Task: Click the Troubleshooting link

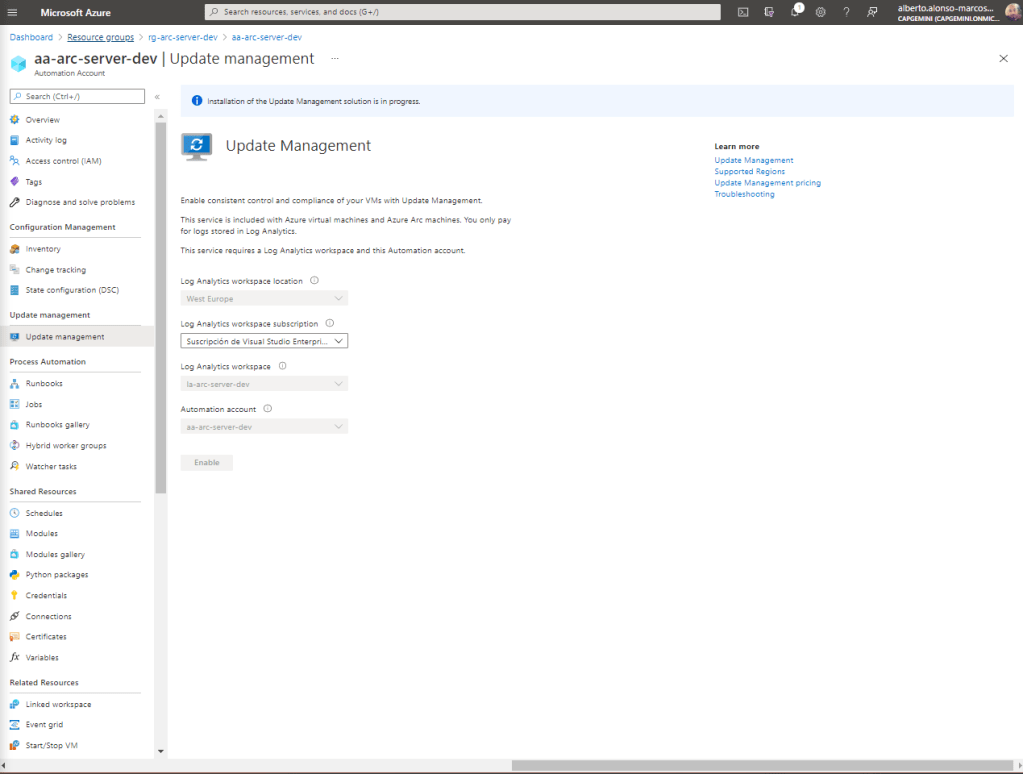Action: [744, 194]
